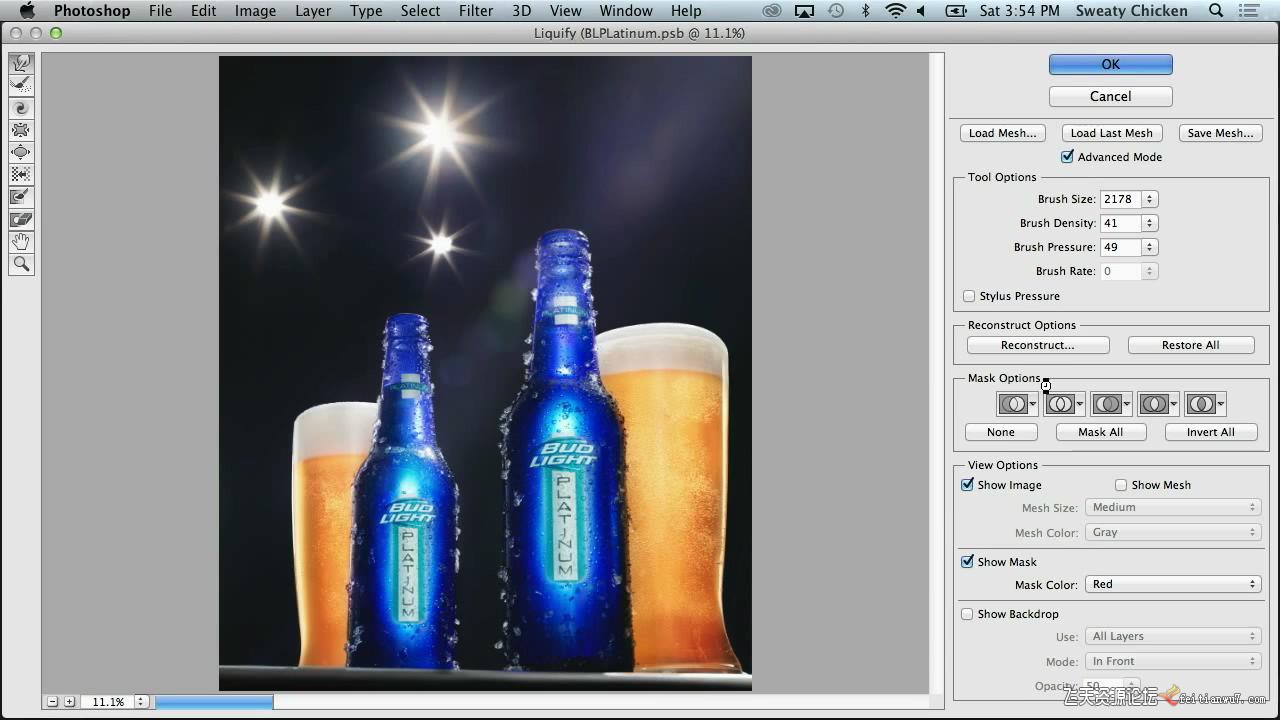Click the Load Mesh button
The width and height of the screenshot is (1280, 720).
coord(1002,133)
